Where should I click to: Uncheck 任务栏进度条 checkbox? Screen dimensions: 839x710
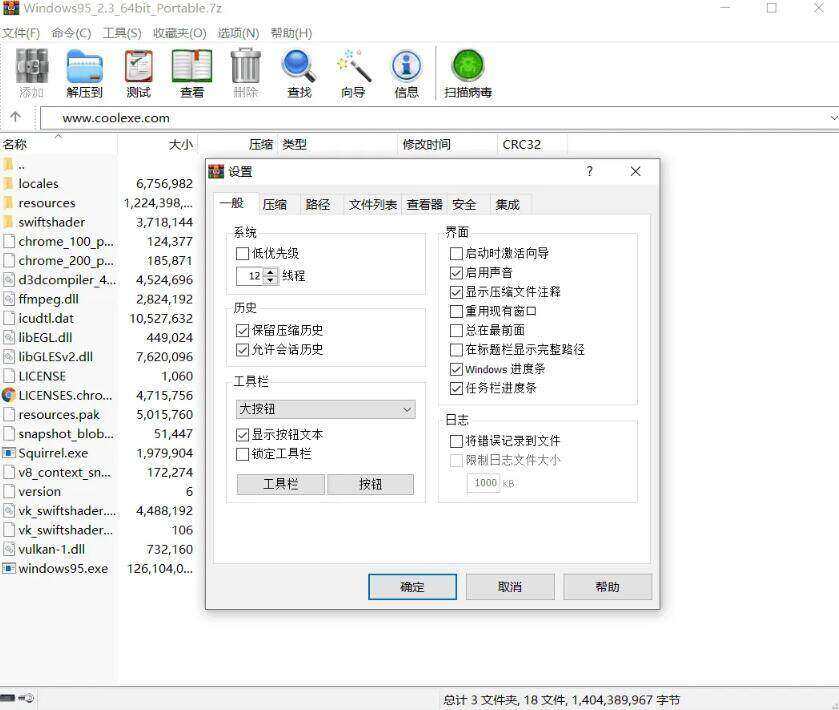click(456, 388)
